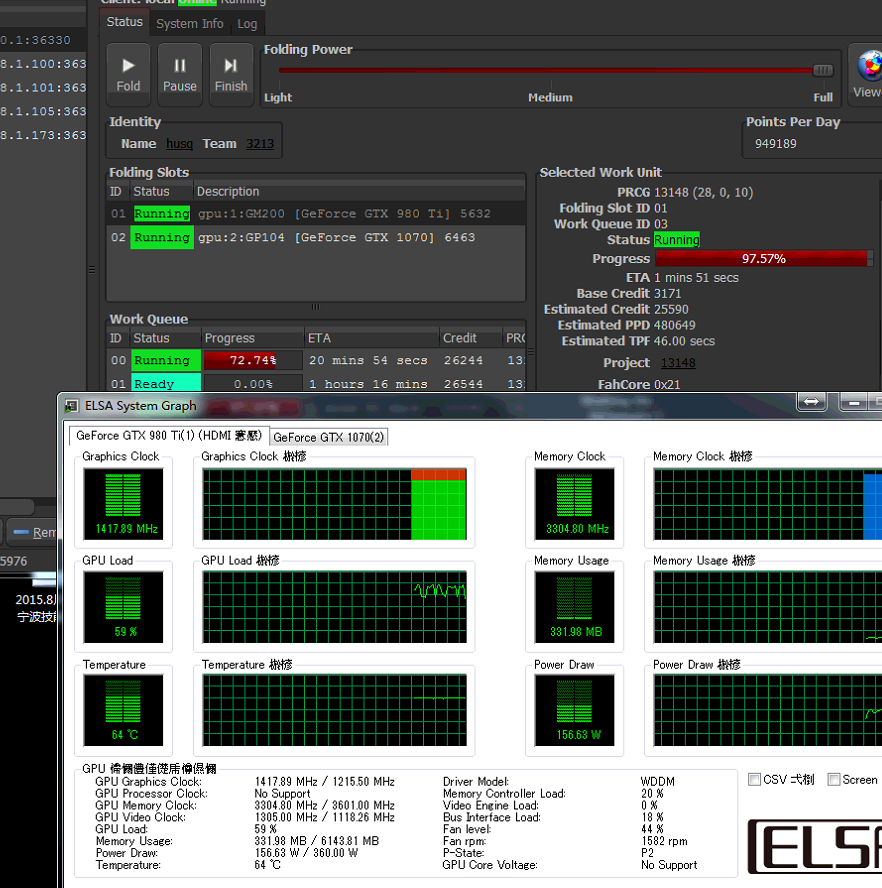Click the Selected Work Unit progress bar 97.57%
Image resolution: width=882 pixels, height=888 pixels.
[x=763, y=259]
